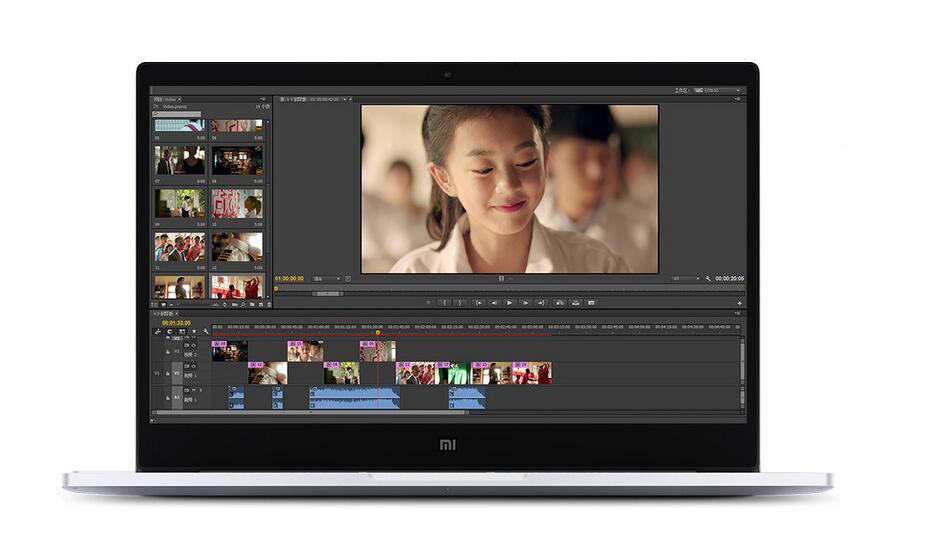Viewport: 940px width, 546px height.
Task: Click the Export Frame camera icon
Action: click(591, 302)
